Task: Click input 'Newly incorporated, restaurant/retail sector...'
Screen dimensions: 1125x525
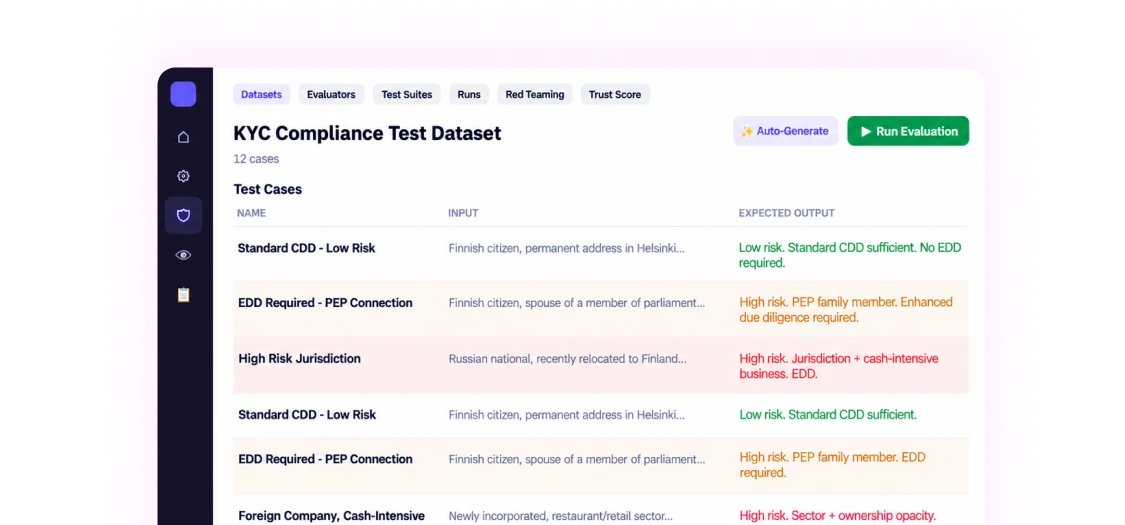Action: [x=561, y=516]
